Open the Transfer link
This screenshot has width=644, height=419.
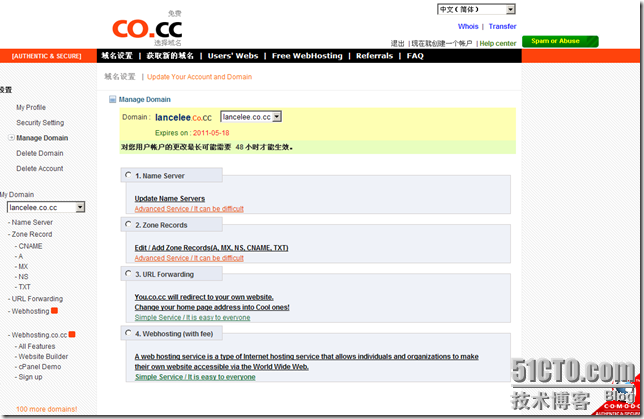[502, 26]
